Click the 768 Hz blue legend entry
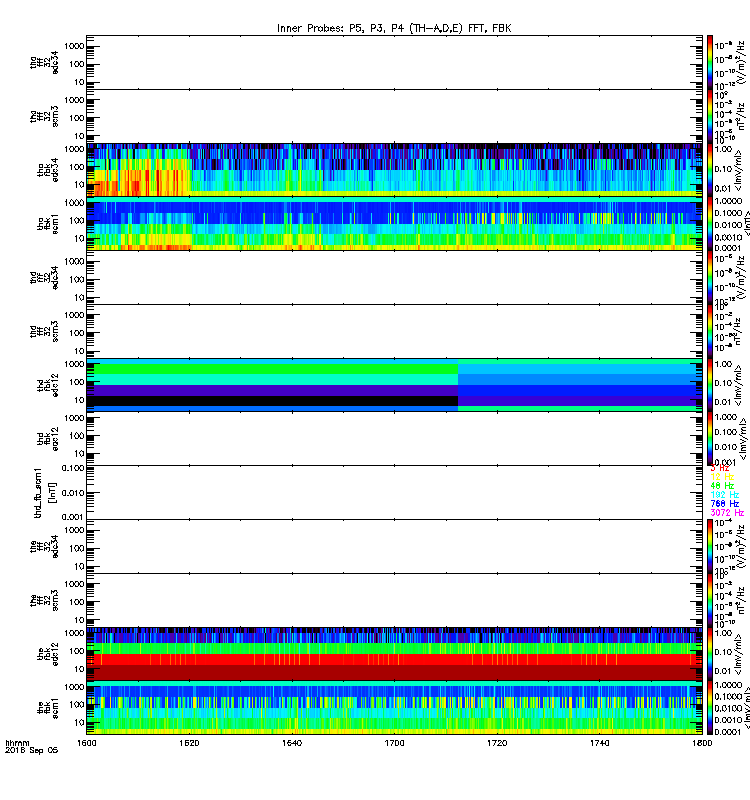This screenshot has width=750, height=800. [x=724, y=504]
